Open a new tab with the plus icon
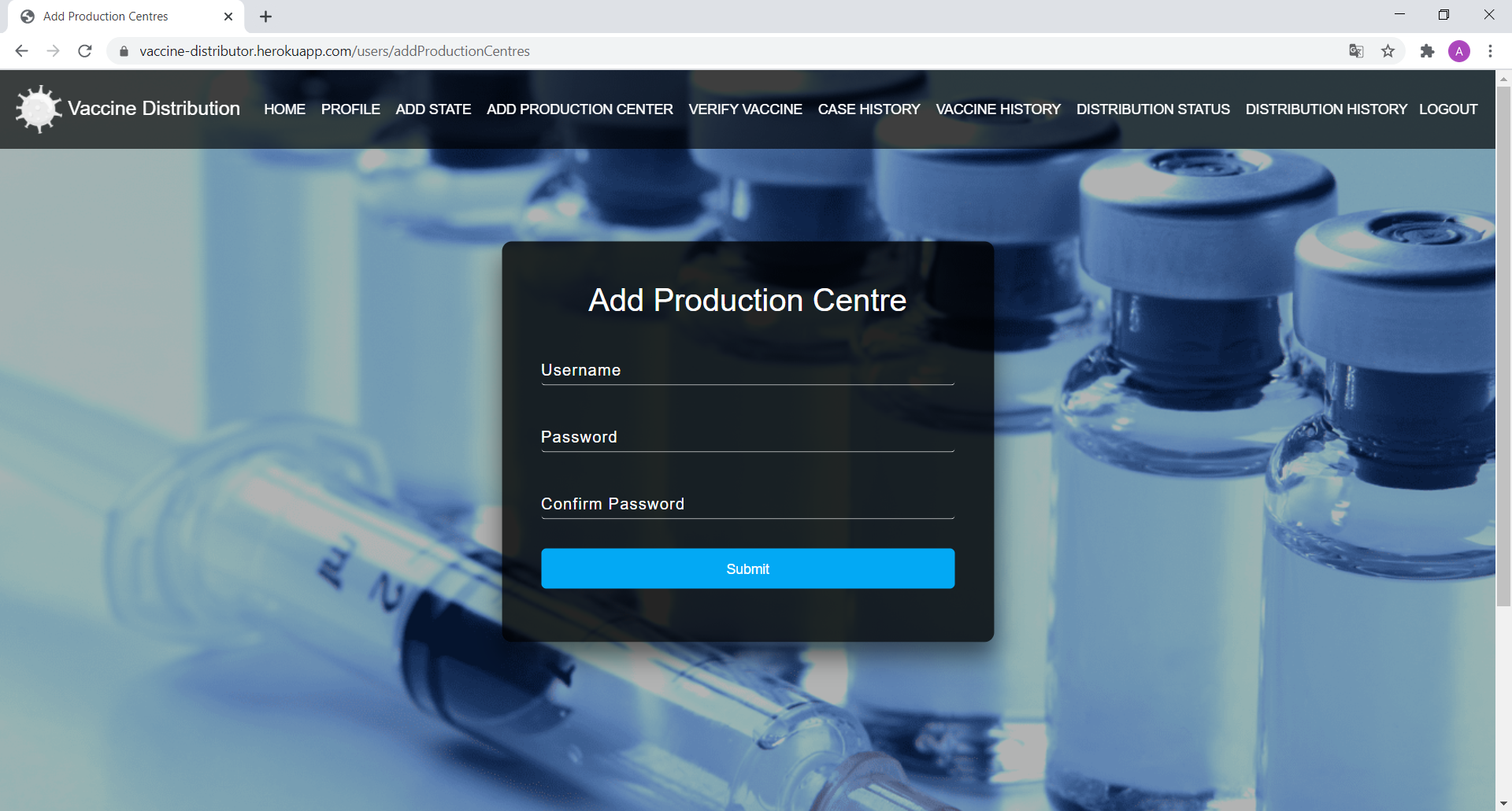The image size is (1512, 811). click(266, 17)
